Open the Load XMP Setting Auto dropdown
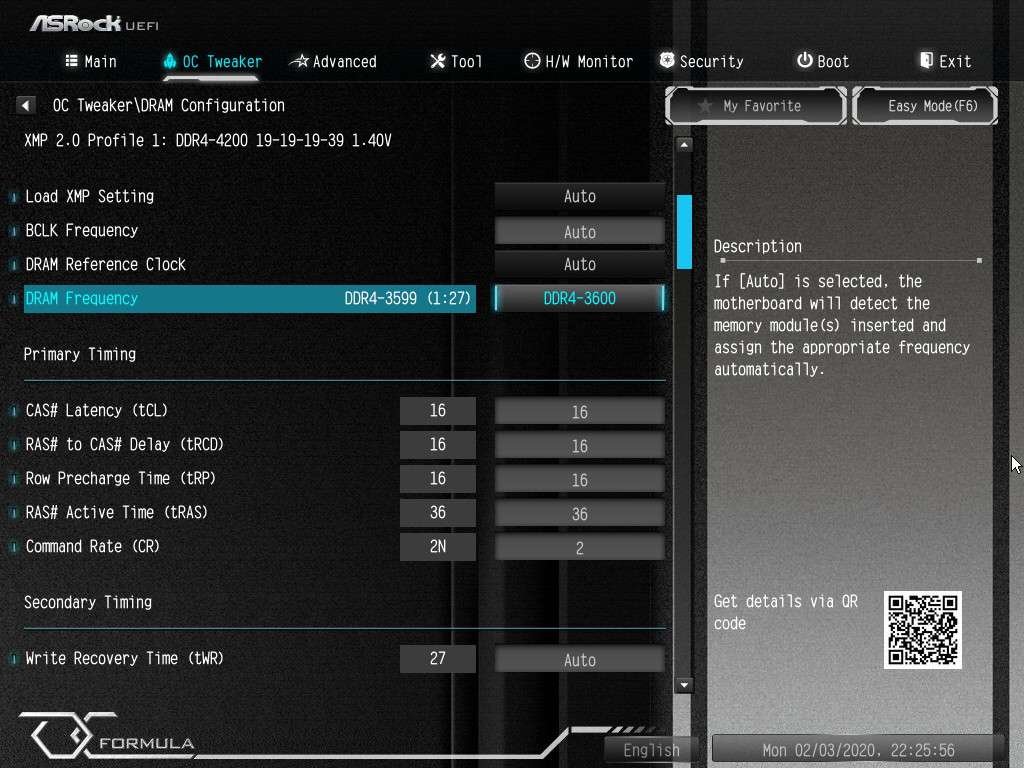Image resolution: width=1024 pixels, height=768 pixels. click(x=579, y=197)
